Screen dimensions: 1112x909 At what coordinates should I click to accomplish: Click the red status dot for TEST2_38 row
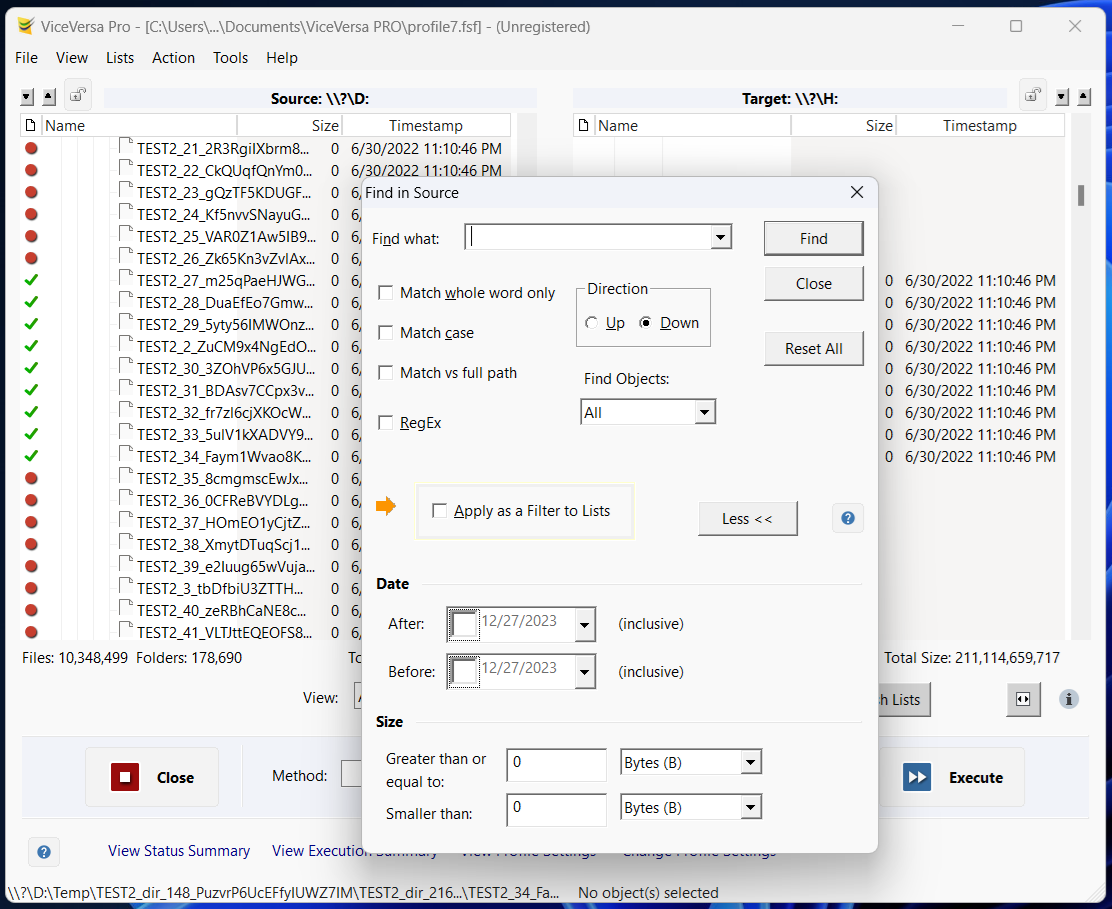tap(31, 544)
